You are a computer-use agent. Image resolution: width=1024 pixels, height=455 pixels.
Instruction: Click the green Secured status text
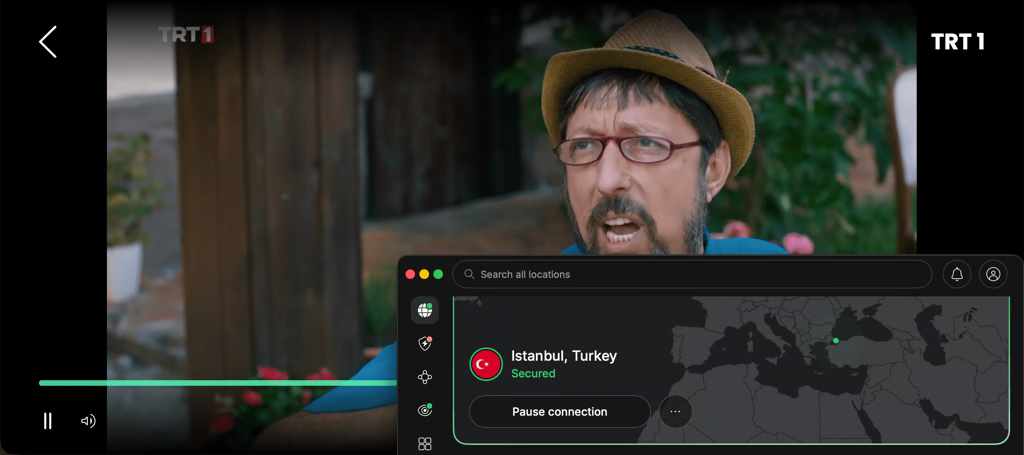coord(533,373)
